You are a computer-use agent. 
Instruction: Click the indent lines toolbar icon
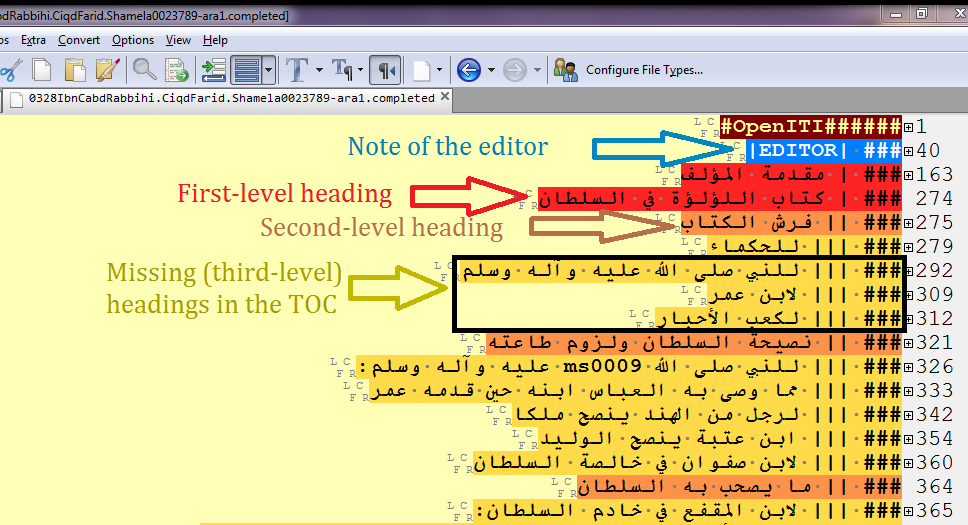[x=213, y=70]
